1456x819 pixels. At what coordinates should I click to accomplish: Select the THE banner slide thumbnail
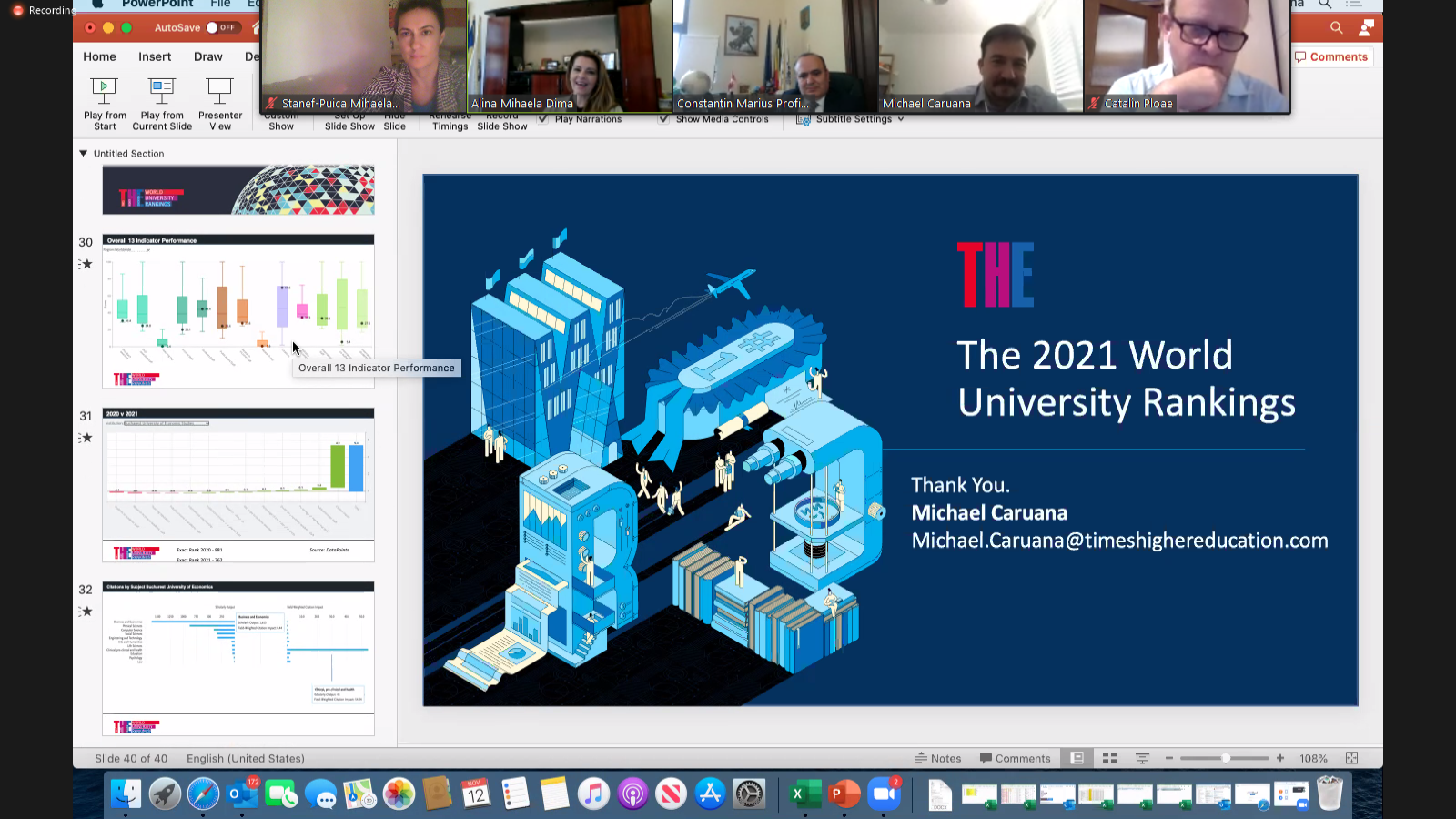click(x=238, y=189)
